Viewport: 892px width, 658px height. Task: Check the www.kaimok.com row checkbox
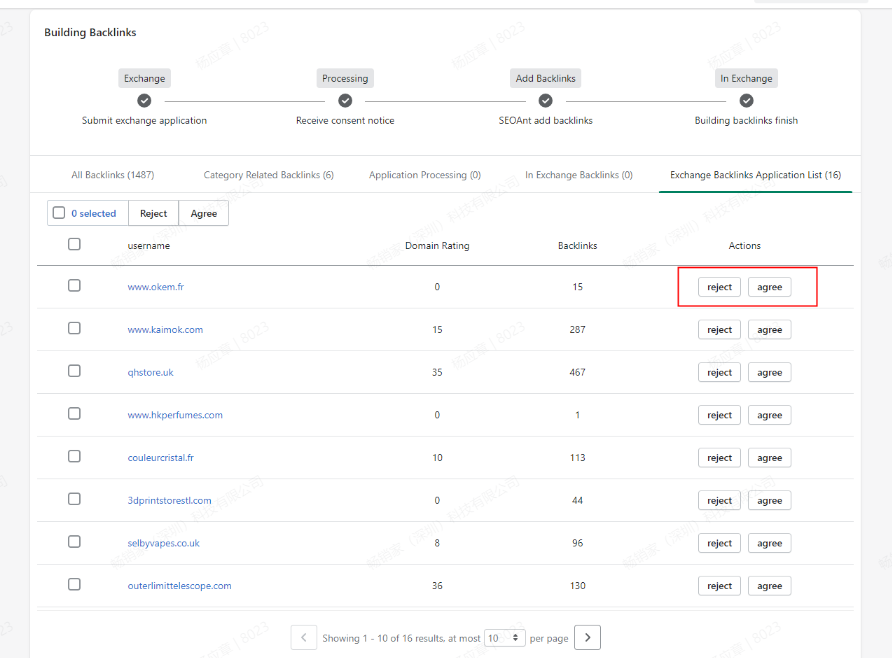click(x=74, y=328)
